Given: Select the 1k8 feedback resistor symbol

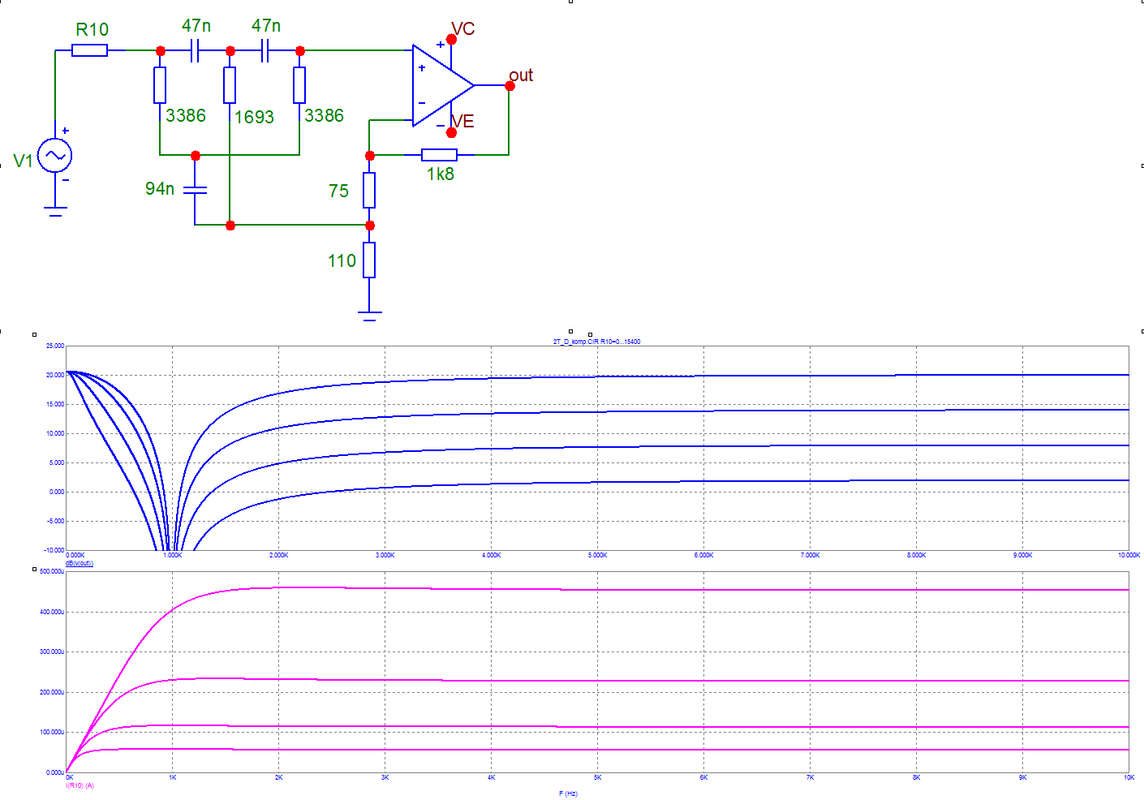Looking at the screenshot, I should 439,155.
